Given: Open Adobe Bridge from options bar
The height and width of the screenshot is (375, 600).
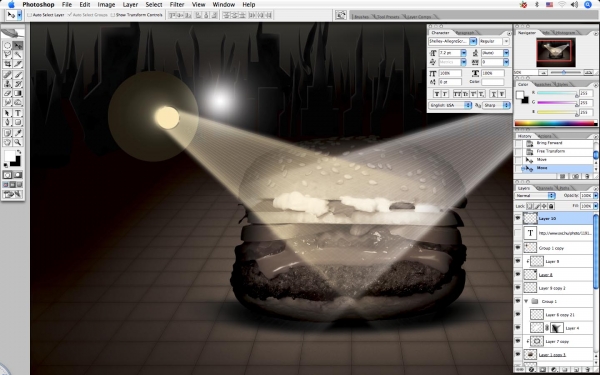Looking at the screenshot, I should [x=341, y=15].
